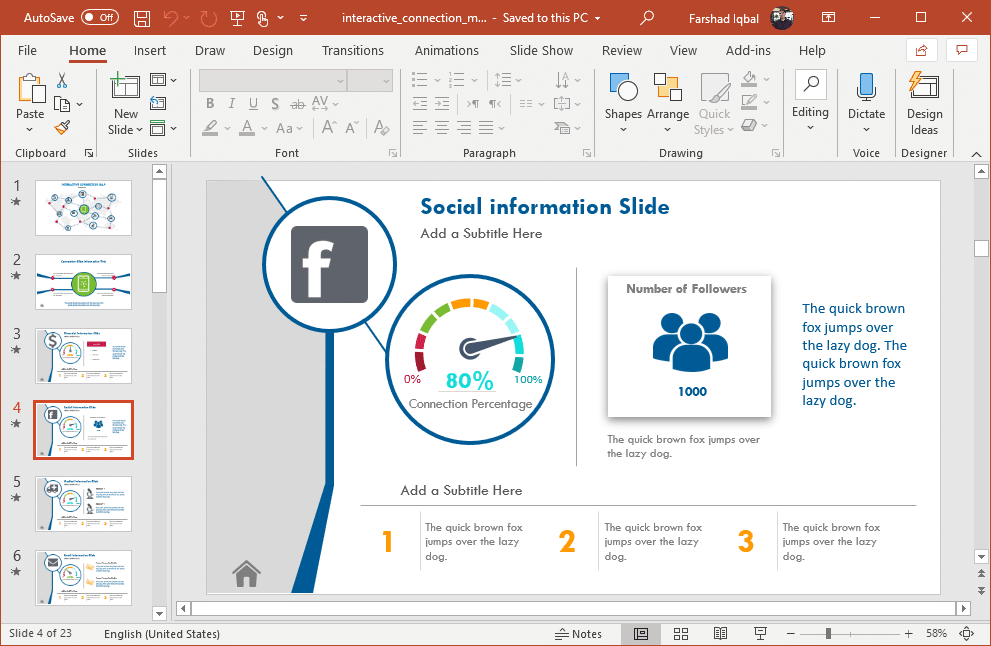Fit slide to current window
The image size is (991, 646).
click(x=966, y=634)
